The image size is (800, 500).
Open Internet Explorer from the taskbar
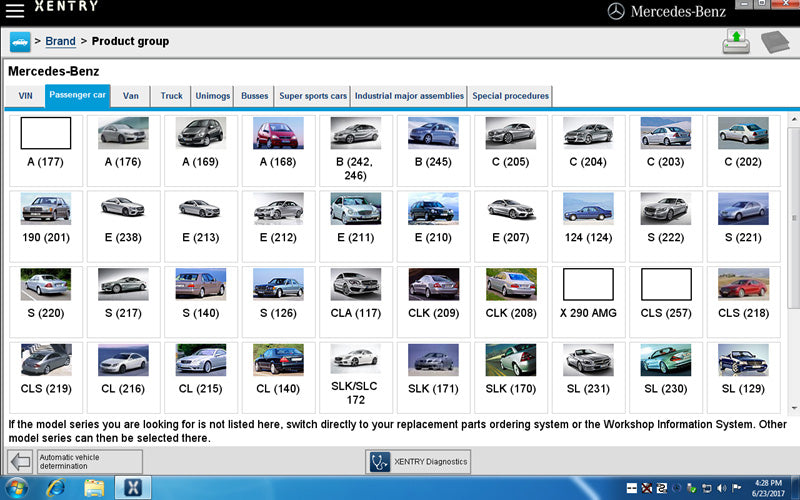tap(55, 488)
